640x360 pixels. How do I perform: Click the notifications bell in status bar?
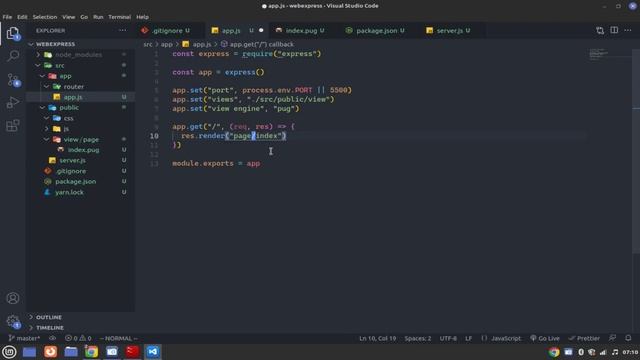(x=628, y=338)
